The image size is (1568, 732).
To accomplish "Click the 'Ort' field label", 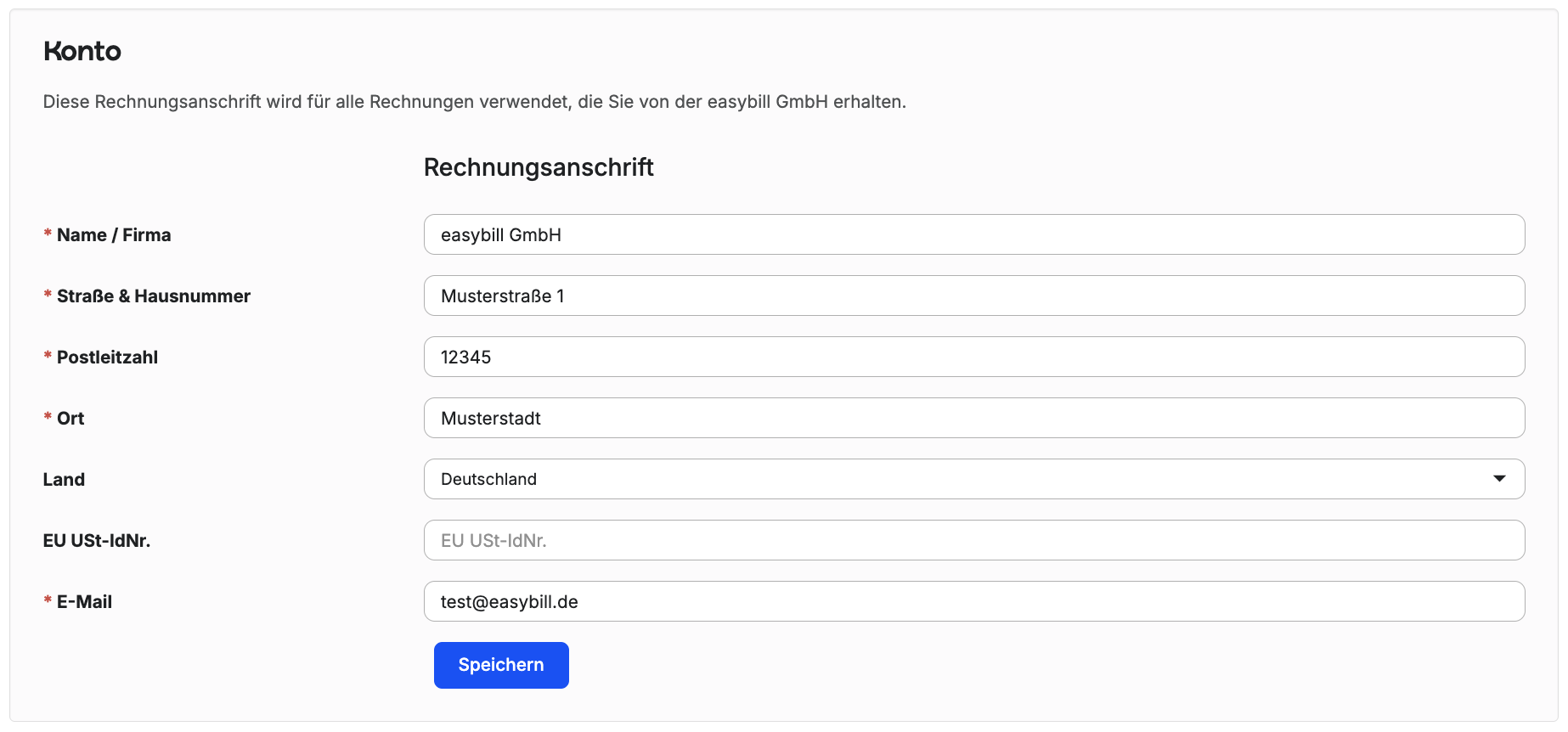I will coord(71,419).
